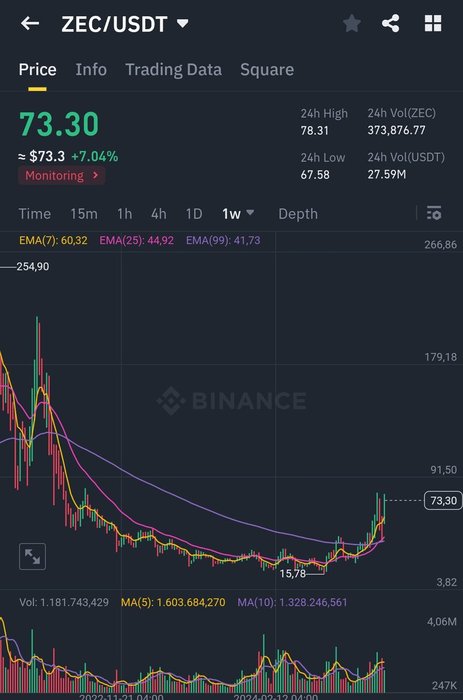Switch to the 1D interval
Screen dimensions: 463x700
194,214
